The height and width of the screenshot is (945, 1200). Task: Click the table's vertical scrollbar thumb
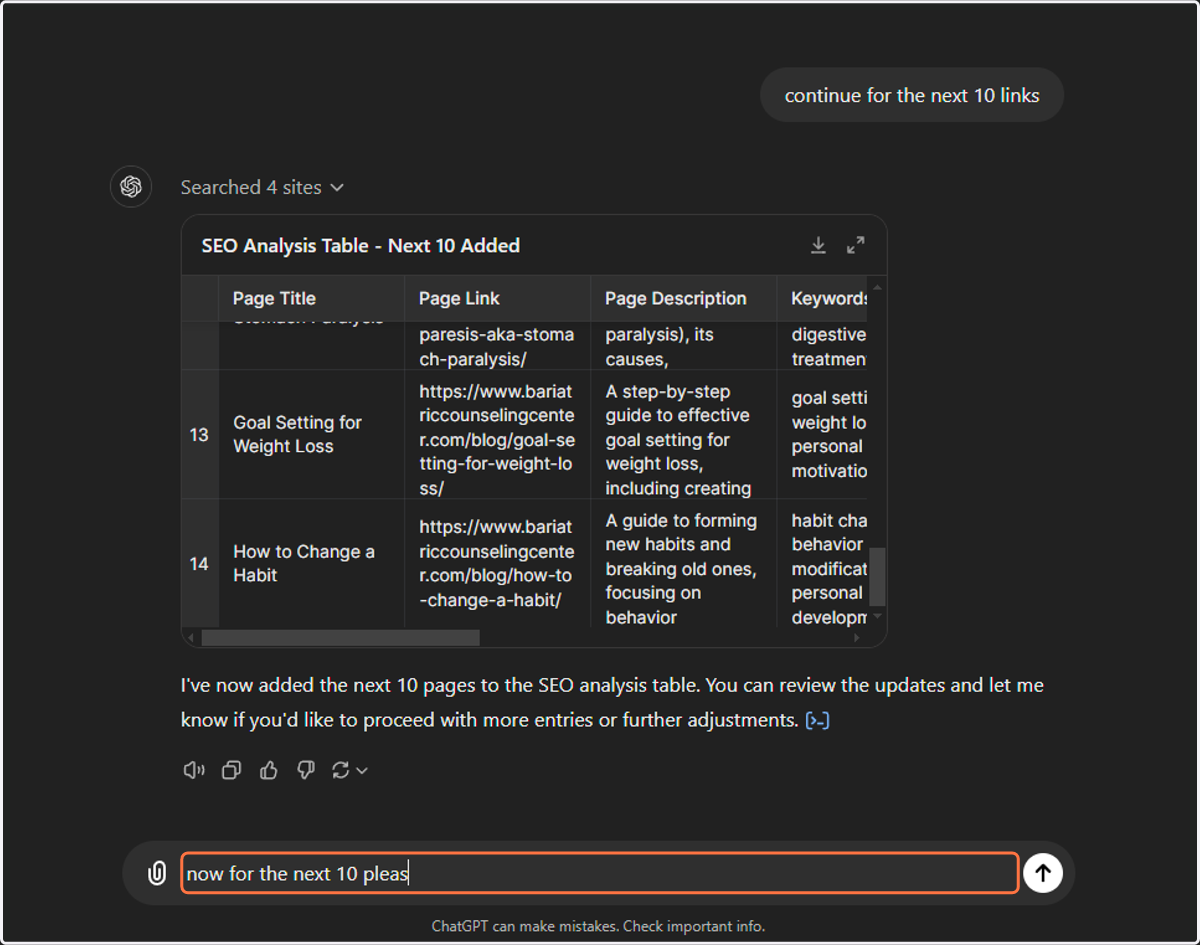pyautogui.click(x=877, y=576)
